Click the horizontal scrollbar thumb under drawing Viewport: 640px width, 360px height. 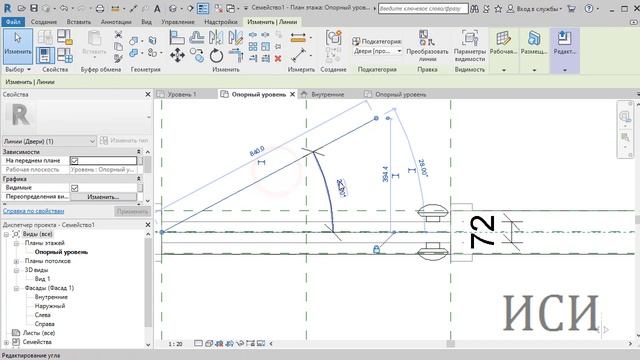(451, 344)
